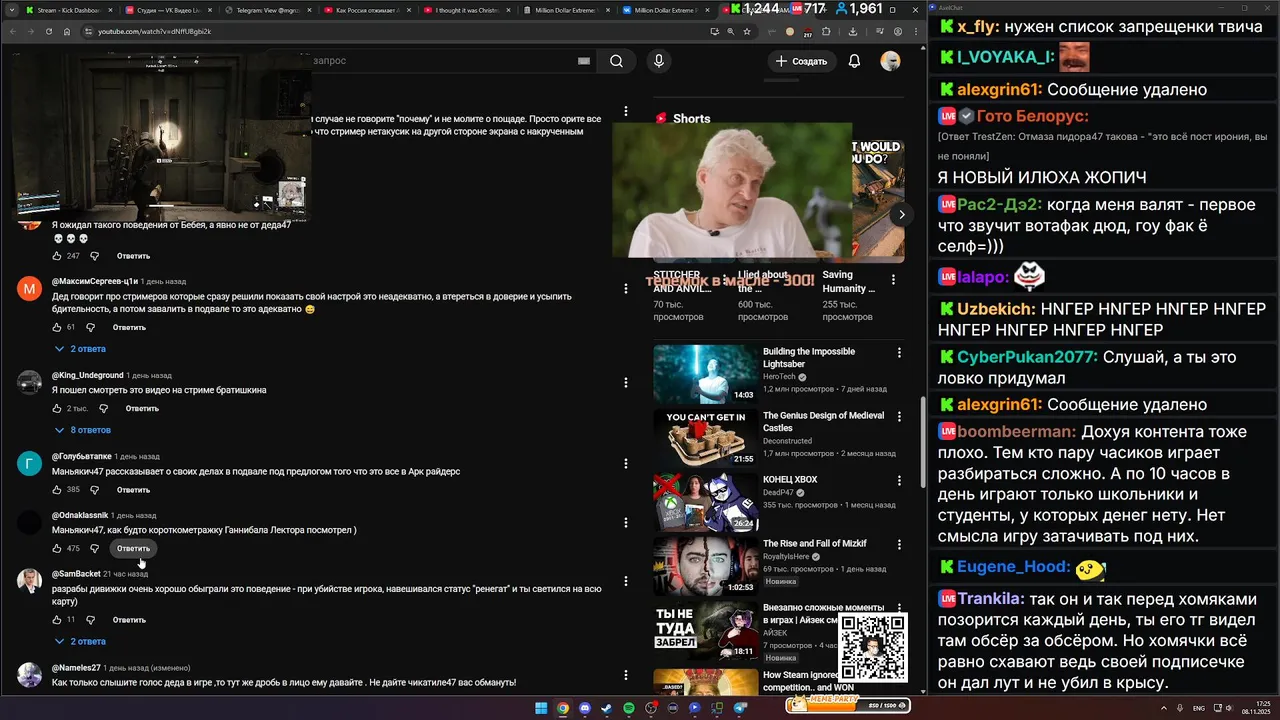Open options menu for @Odnaklassnik comment

click(626, 522)
